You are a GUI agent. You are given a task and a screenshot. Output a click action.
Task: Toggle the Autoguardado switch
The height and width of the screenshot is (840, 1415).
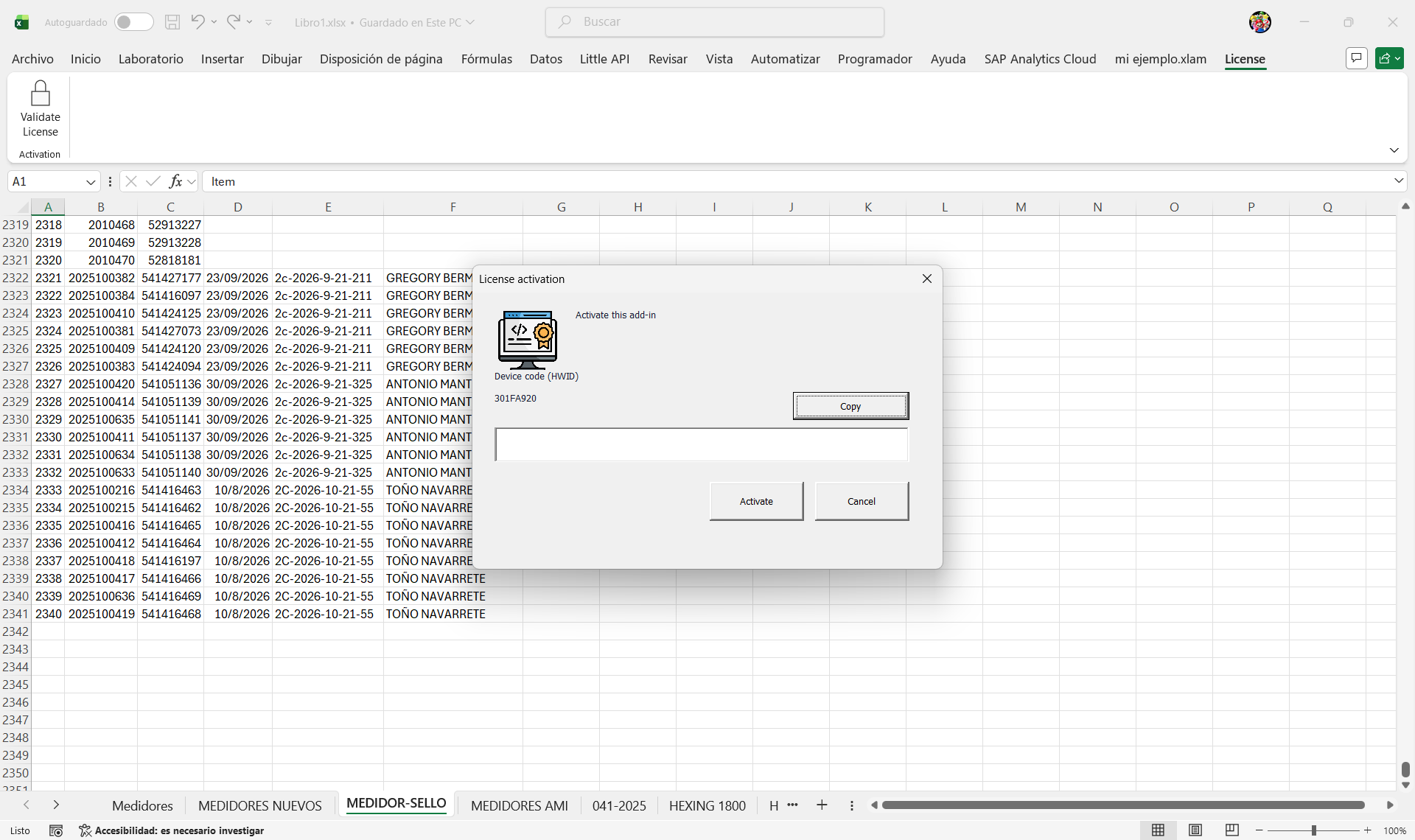133,22
